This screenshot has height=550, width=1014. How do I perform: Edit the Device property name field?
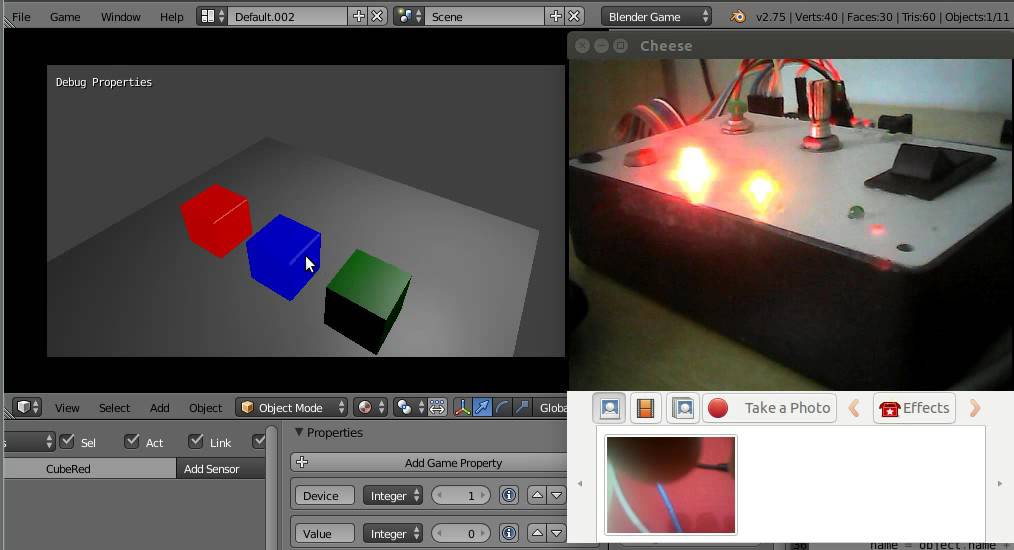[x=325, y=496]
